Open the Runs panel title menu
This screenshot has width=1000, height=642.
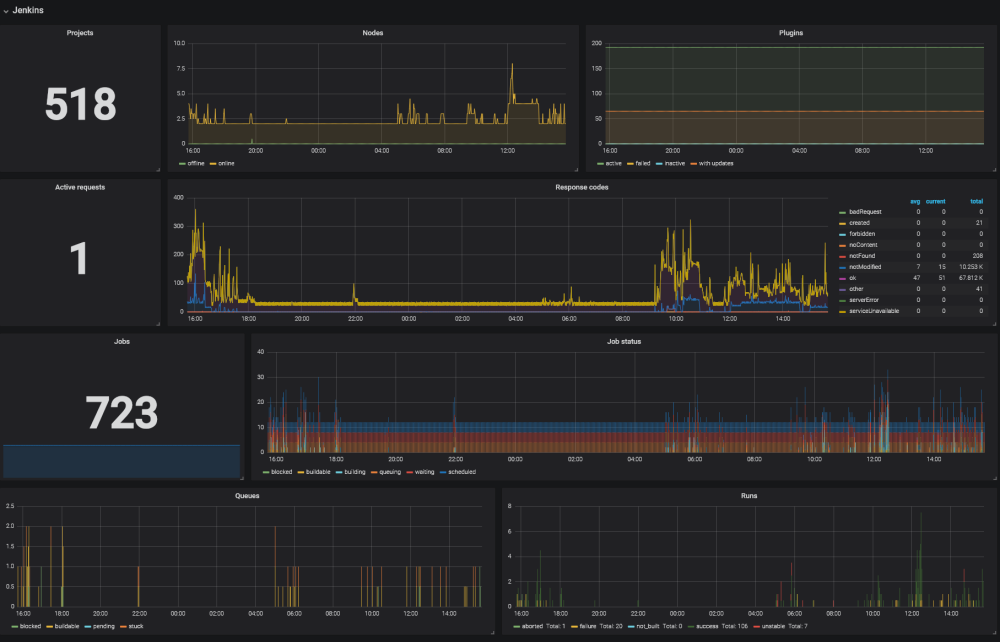749,495
